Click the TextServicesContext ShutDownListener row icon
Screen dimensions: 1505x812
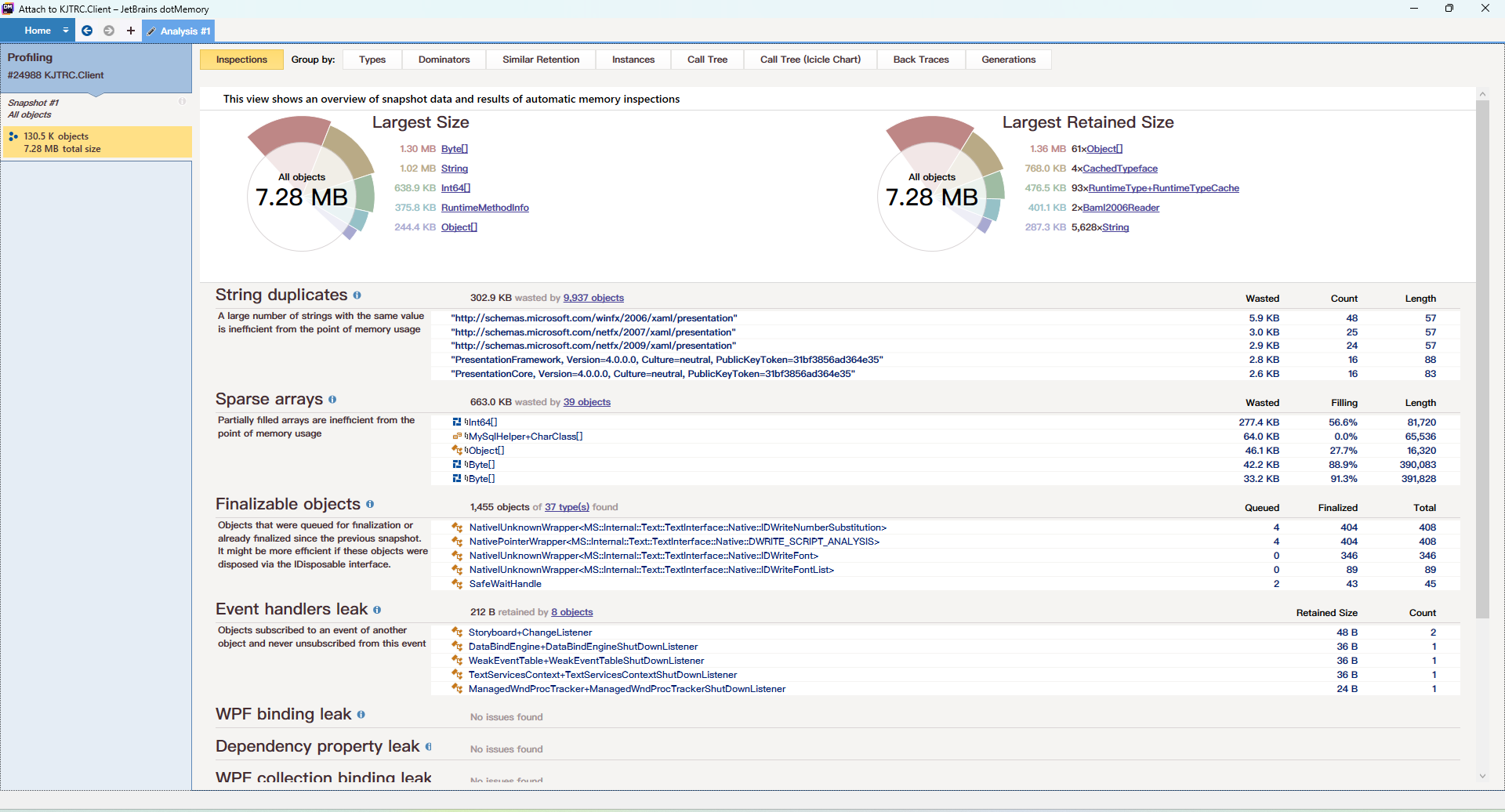pyautogui.click(x=457, y=674)
